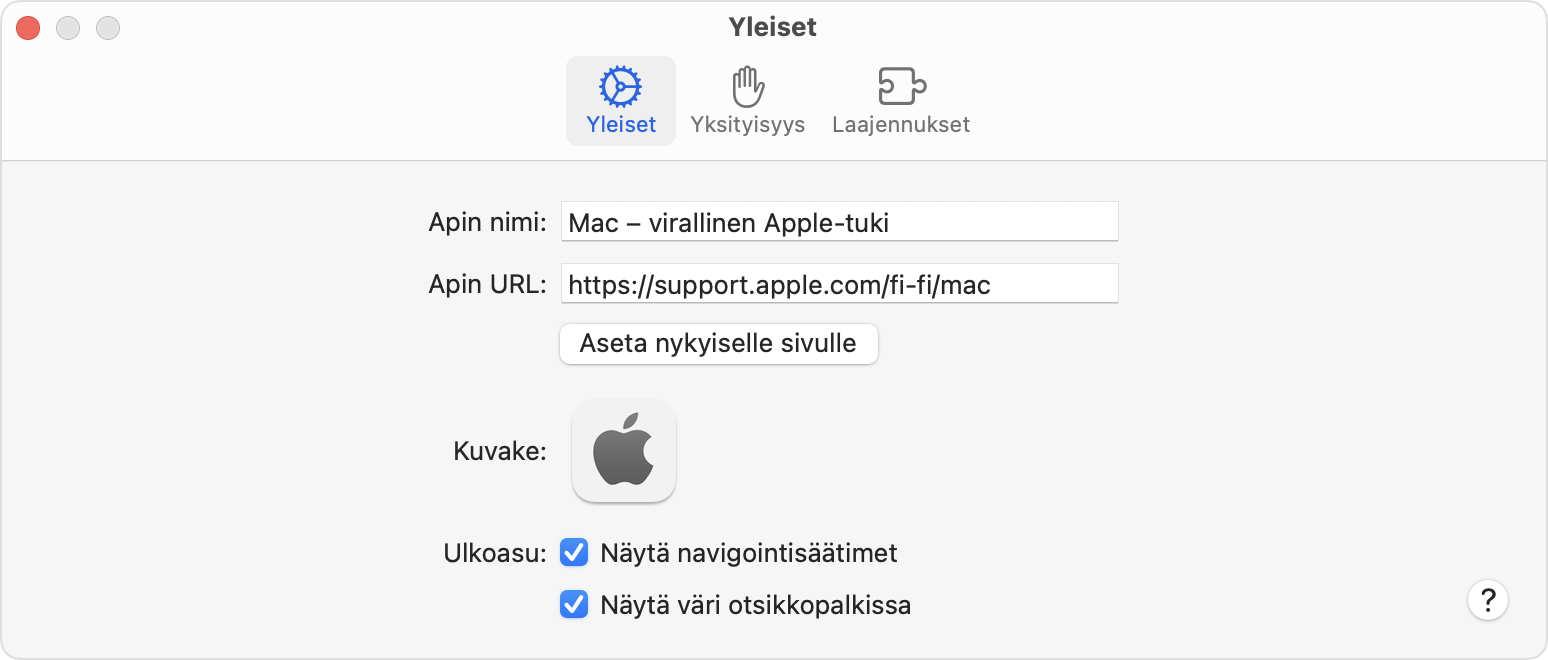Screen dimensions: 1548x660
Task: Click the "Näytä väri otsikkopalkissa" label text
Action: 755,604
